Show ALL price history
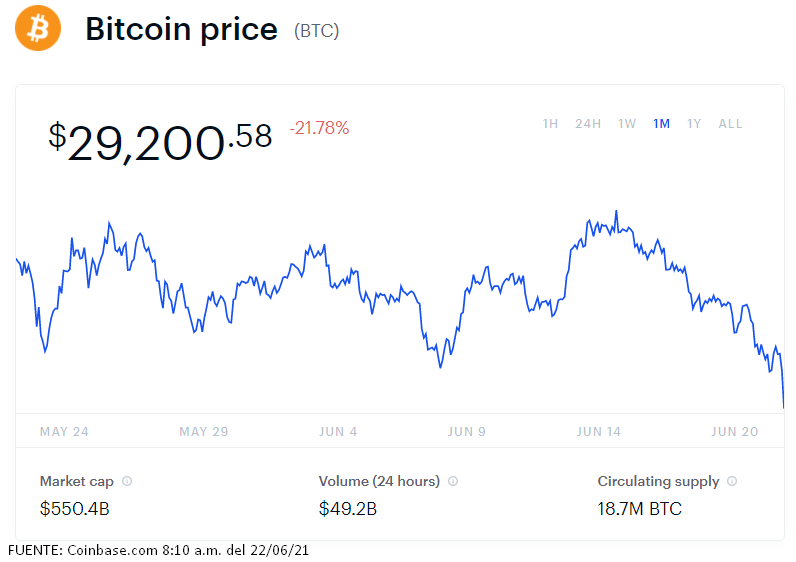Screen dimensions: 796x562 730,124
